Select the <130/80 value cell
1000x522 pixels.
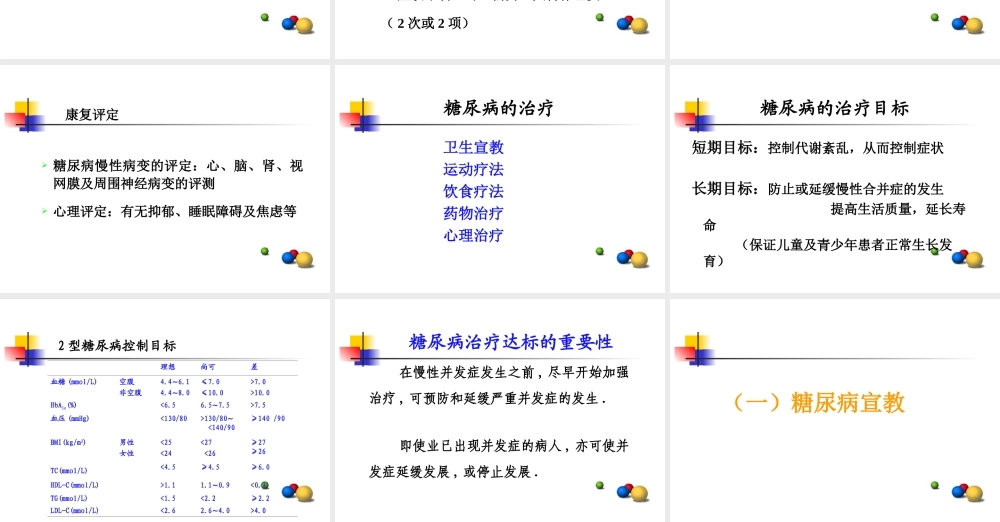pyautogui.click(x=174, y=419)
